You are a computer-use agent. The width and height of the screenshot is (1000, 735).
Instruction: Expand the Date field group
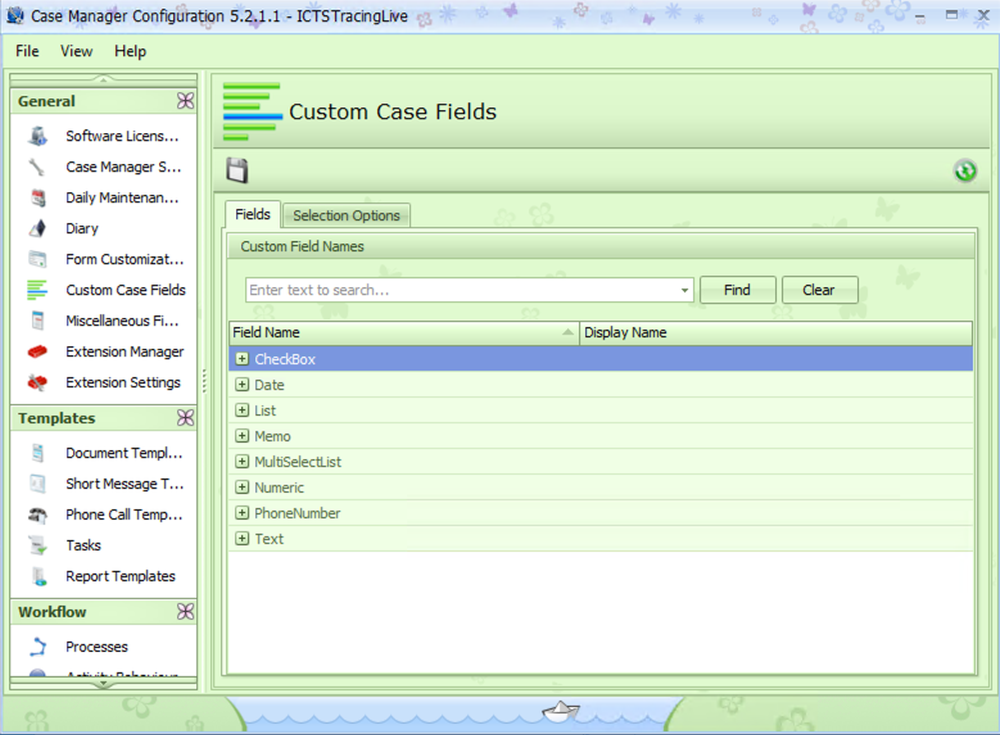242,385
